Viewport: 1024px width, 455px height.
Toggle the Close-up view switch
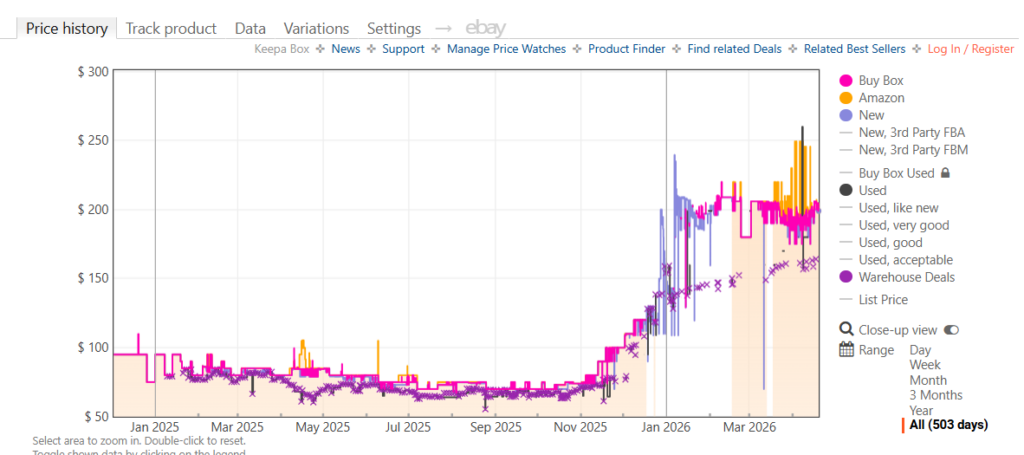pos(951,330)
